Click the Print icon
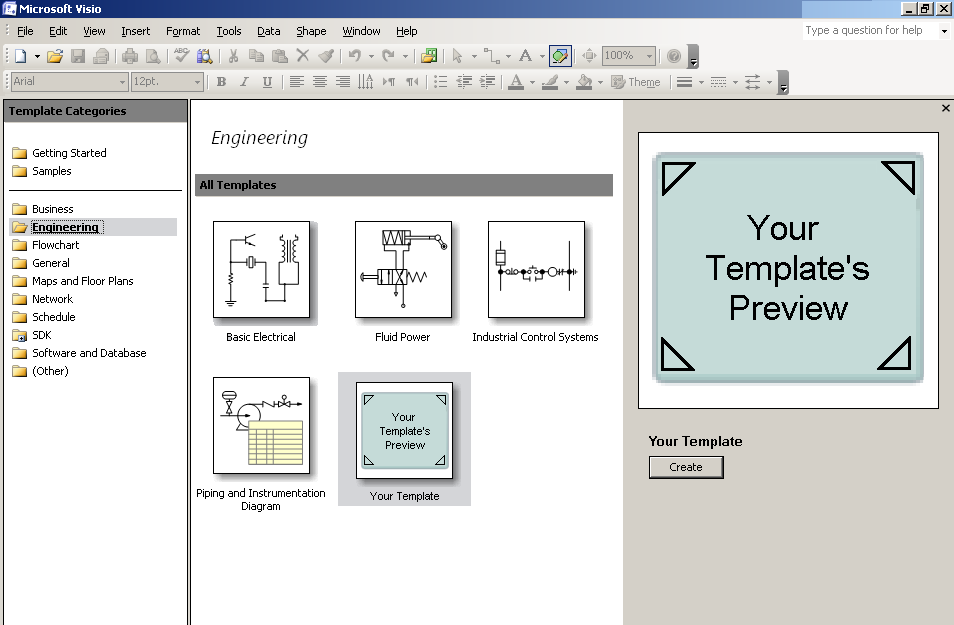The image size is (954, 625). click(130, 56)
